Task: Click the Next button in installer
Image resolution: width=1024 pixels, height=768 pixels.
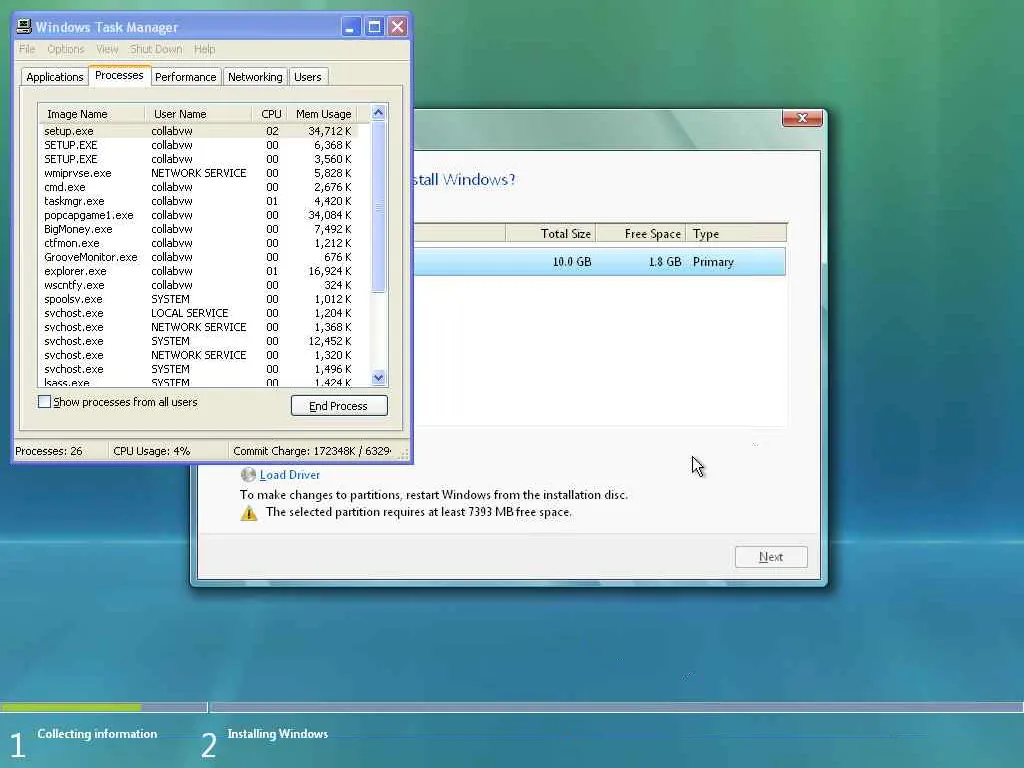Action: point(771,557)
